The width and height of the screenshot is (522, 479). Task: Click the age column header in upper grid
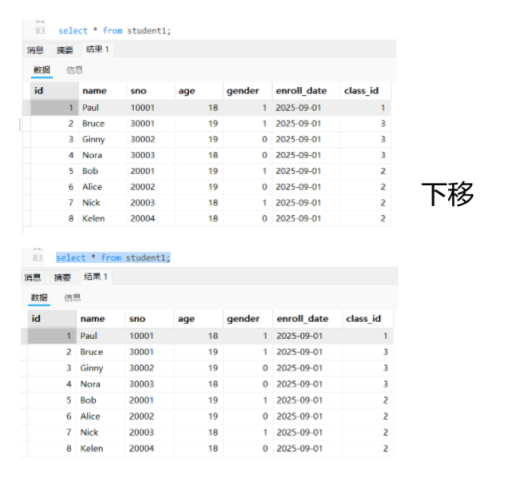[199, 91]
